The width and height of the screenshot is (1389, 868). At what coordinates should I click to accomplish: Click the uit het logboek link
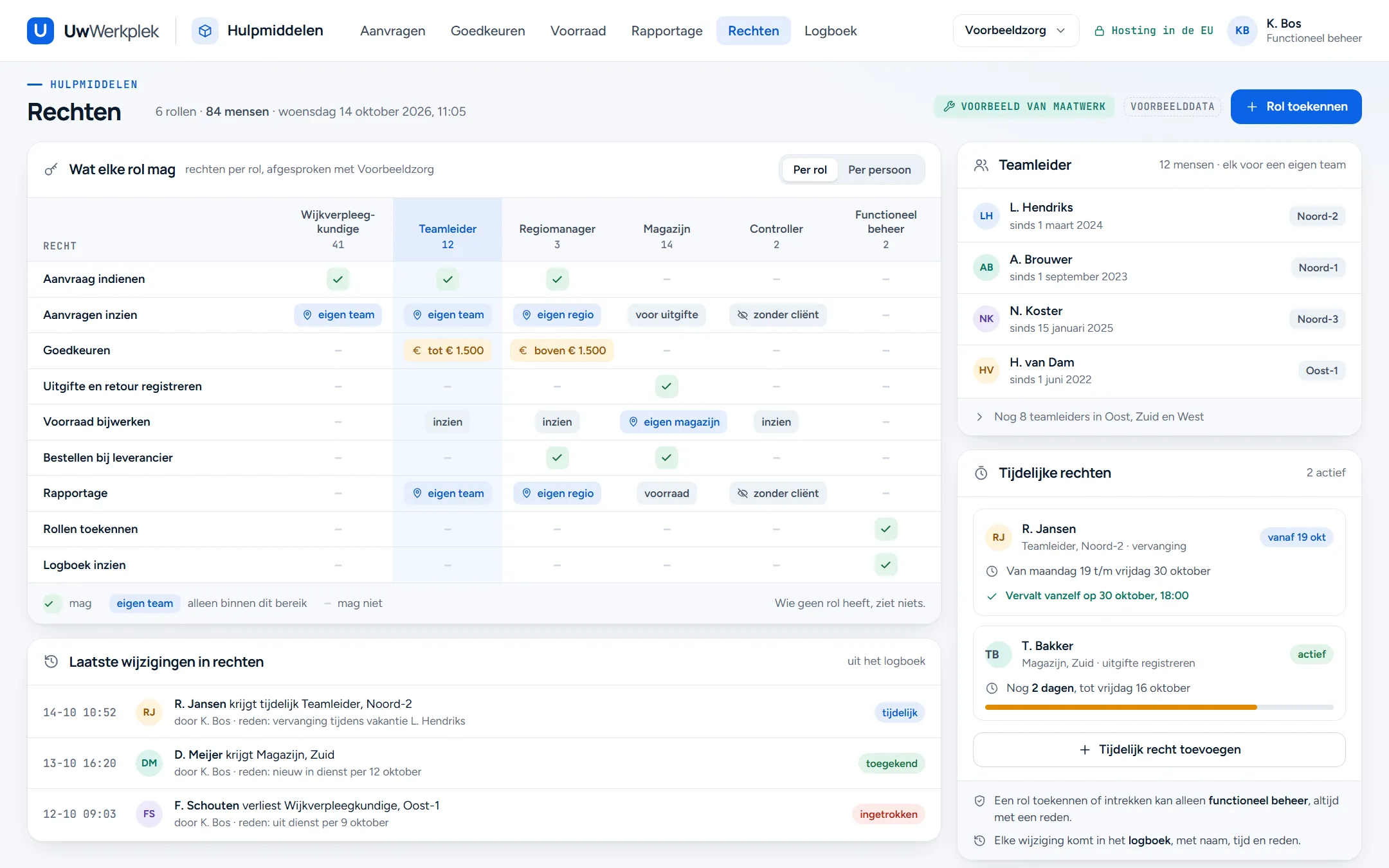point(886,661)
